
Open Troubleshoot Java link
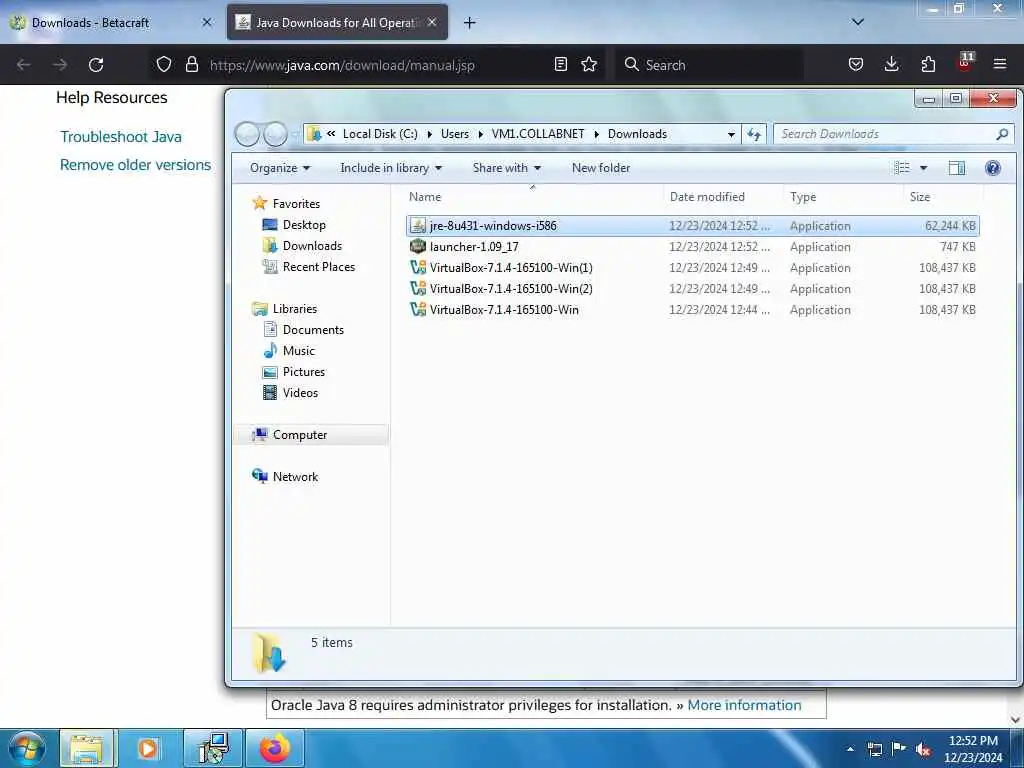pos(121,136)
